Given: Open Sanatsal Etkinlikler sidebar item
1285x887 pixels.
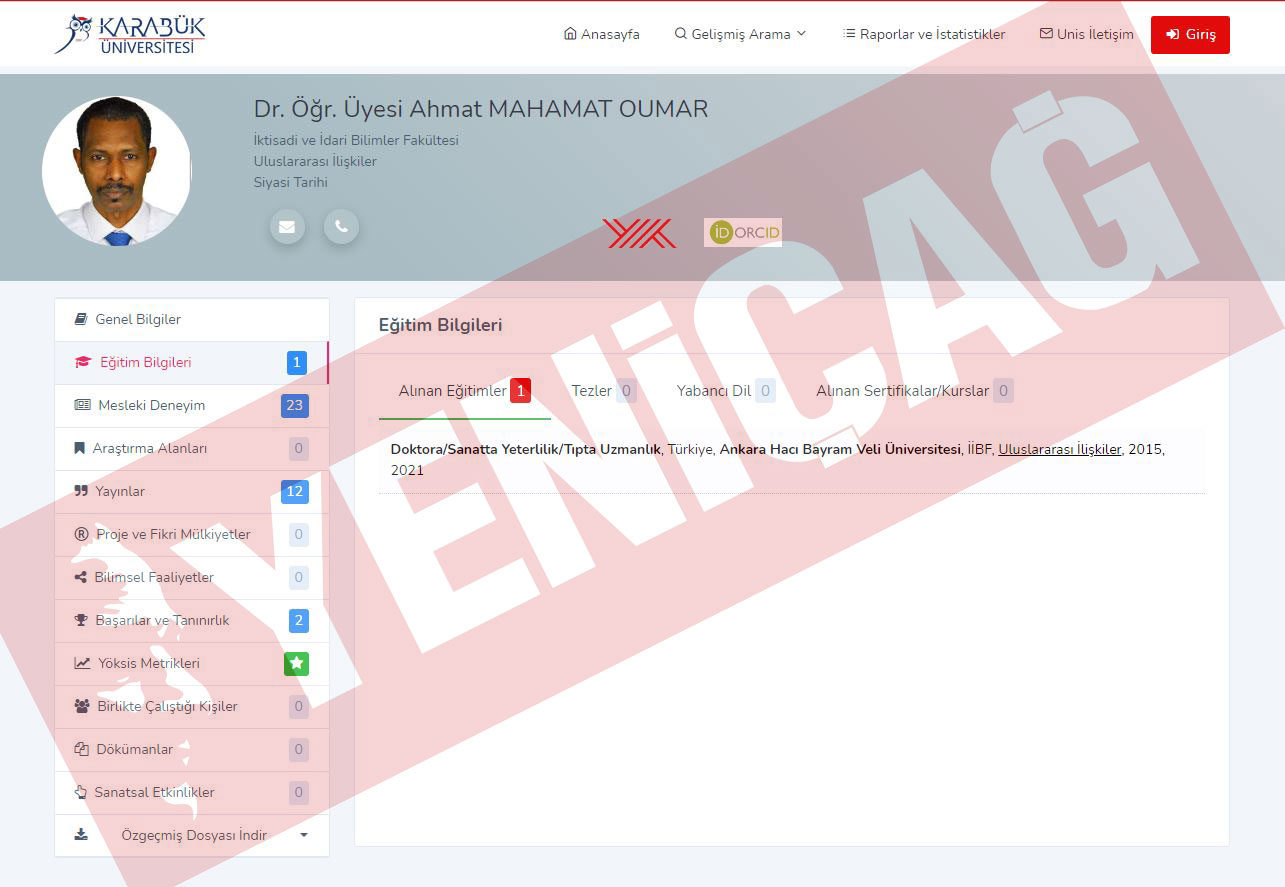Looking at the screenshot, I should (x=192, y=793).
